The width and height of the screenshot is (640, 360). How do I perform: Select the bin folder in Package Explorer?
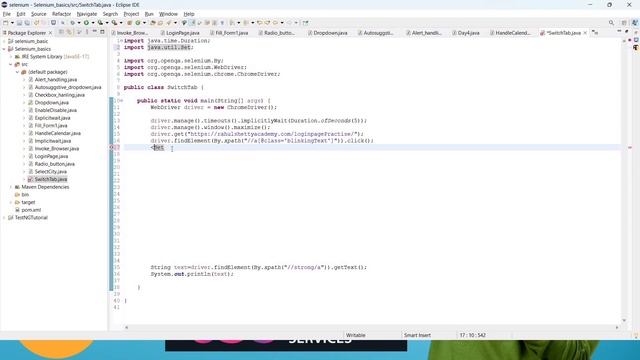point(25,195)
